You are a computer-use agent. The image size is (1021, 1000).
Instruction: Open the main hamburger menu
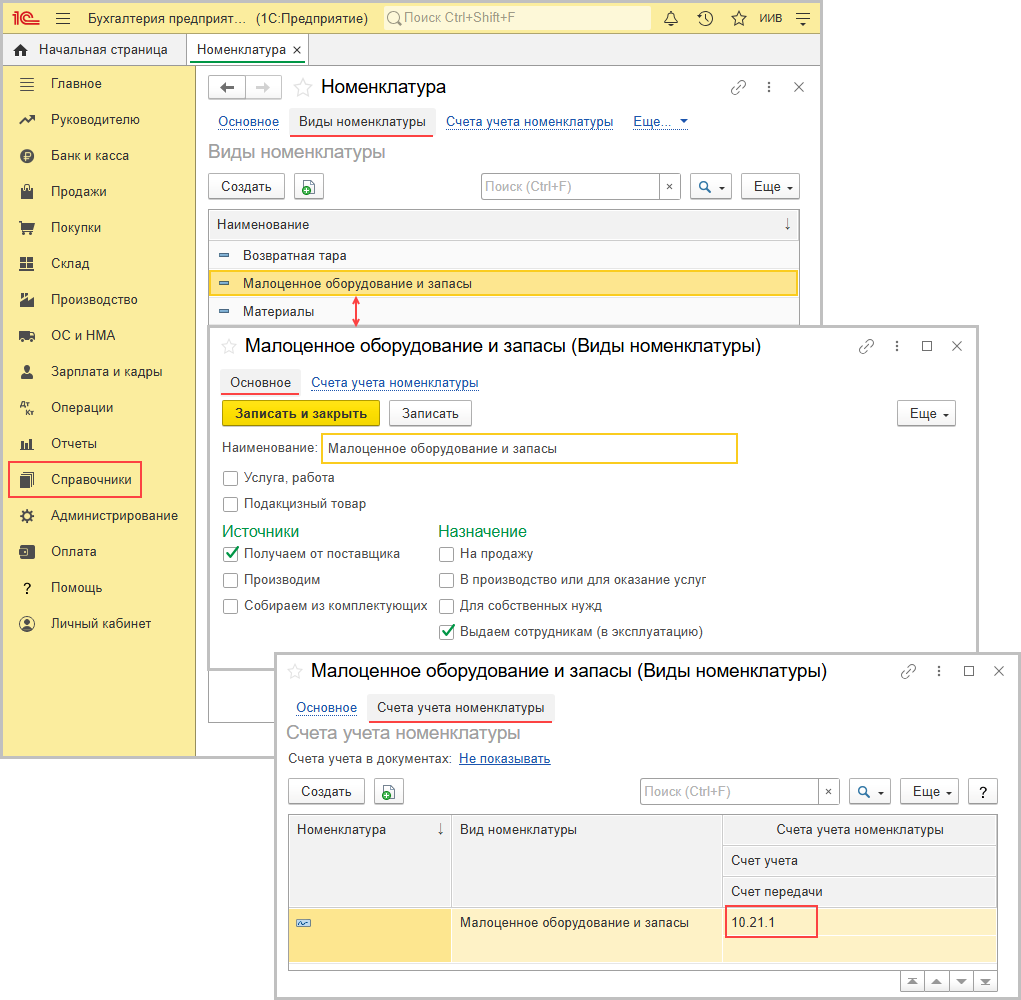pos(63,18)
